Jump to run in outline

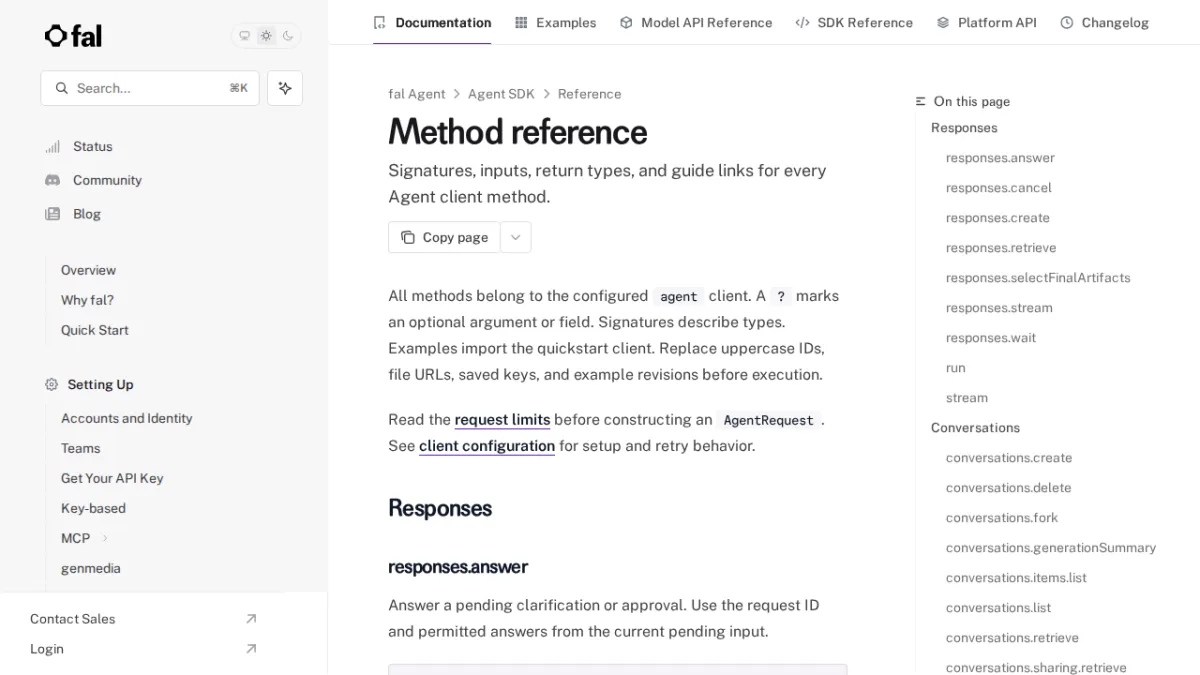pos(956,368)
